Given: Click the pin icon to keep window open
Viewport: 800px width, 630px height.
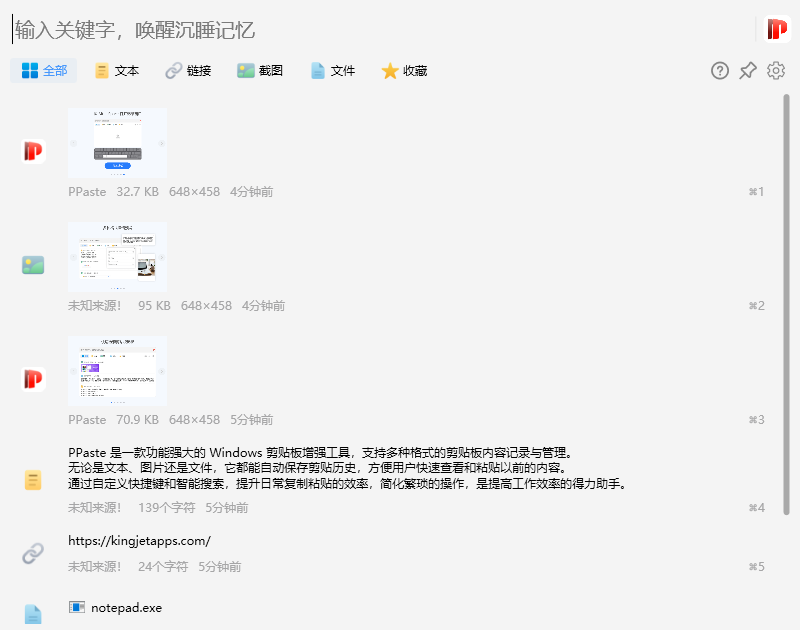Looking at the screenshot, I should coord(747,71).
